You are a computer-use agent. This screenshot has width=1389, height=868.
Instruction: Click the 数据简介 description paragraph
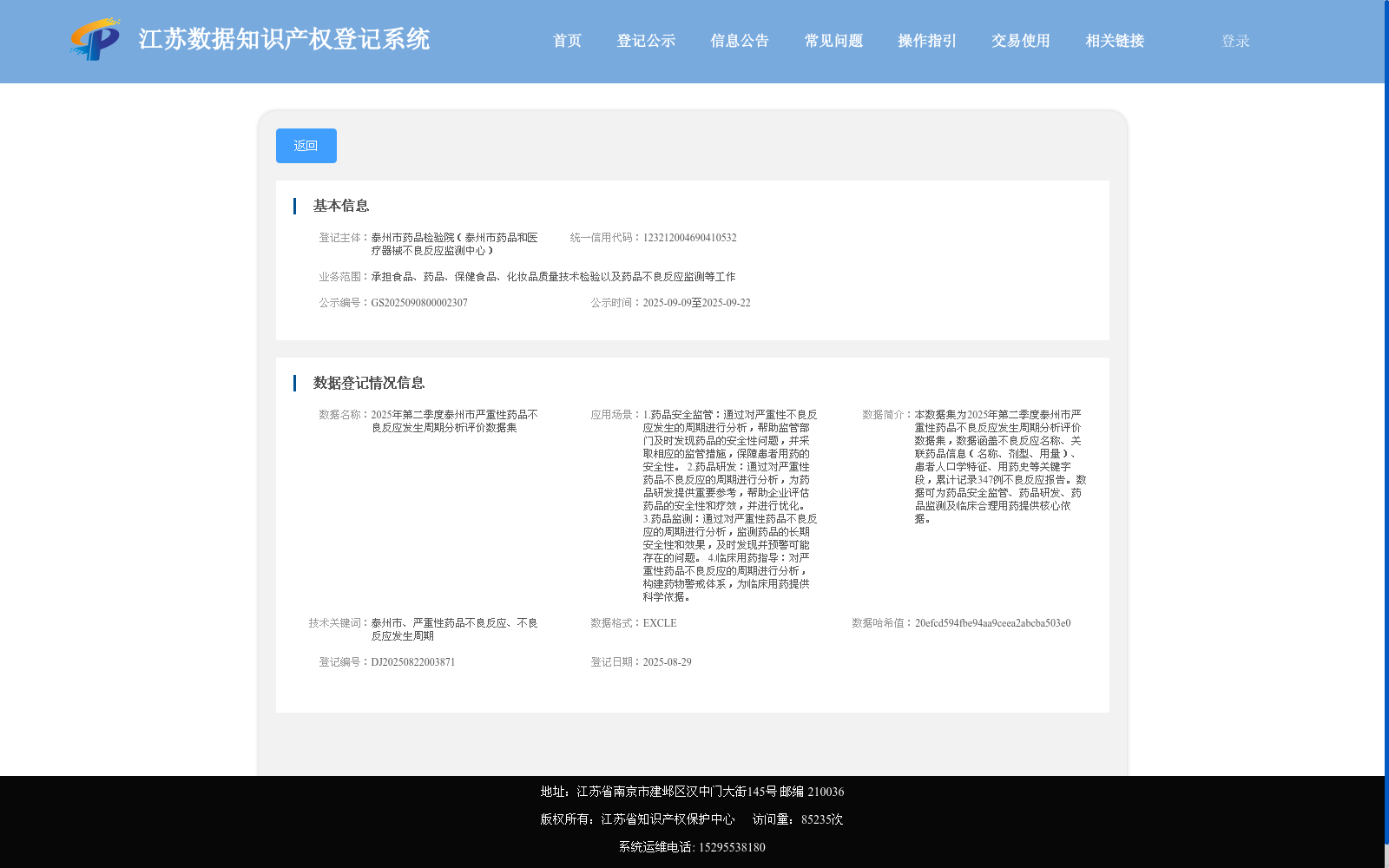pos(1000,467)
